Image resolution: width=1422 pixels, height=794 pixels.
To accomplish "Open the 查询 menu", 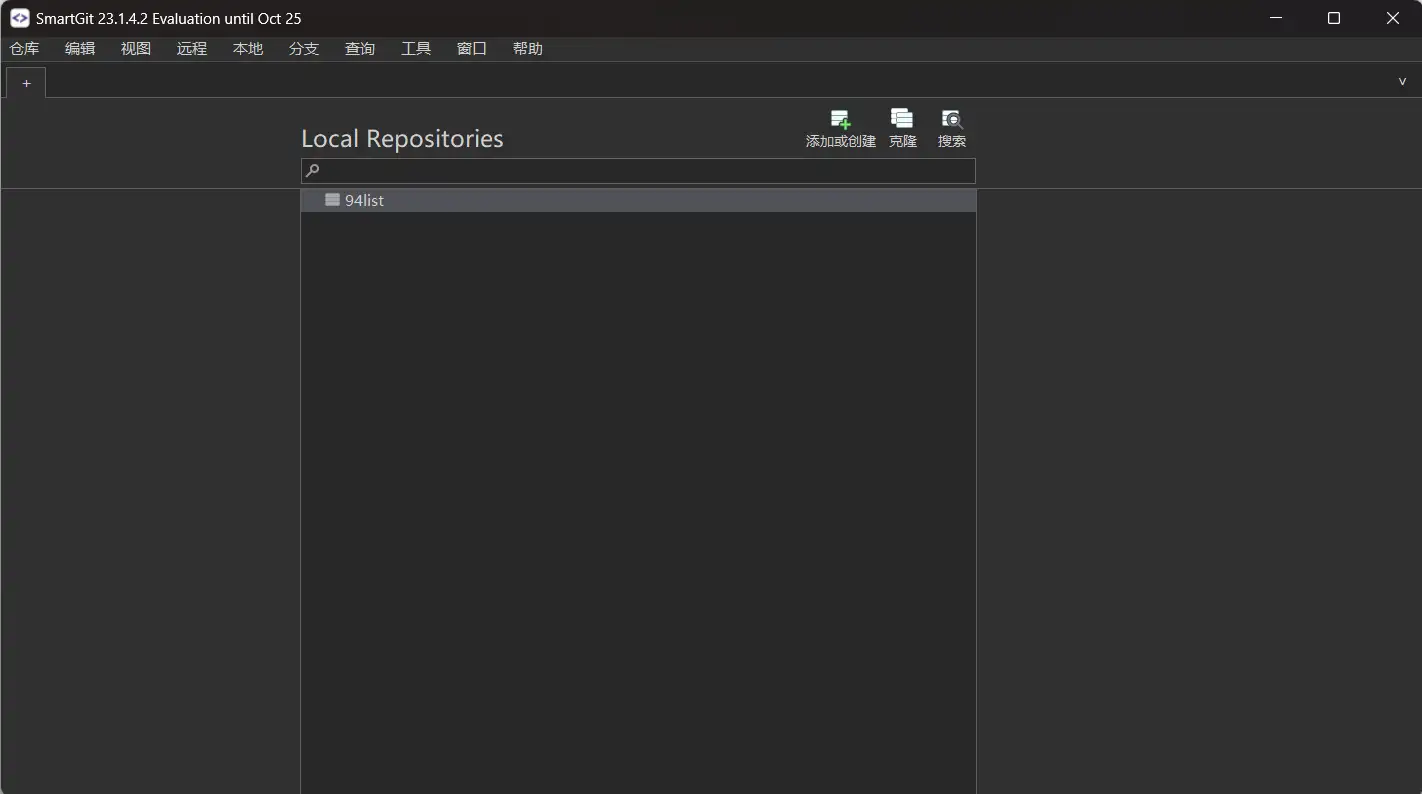I will (360, 49).
